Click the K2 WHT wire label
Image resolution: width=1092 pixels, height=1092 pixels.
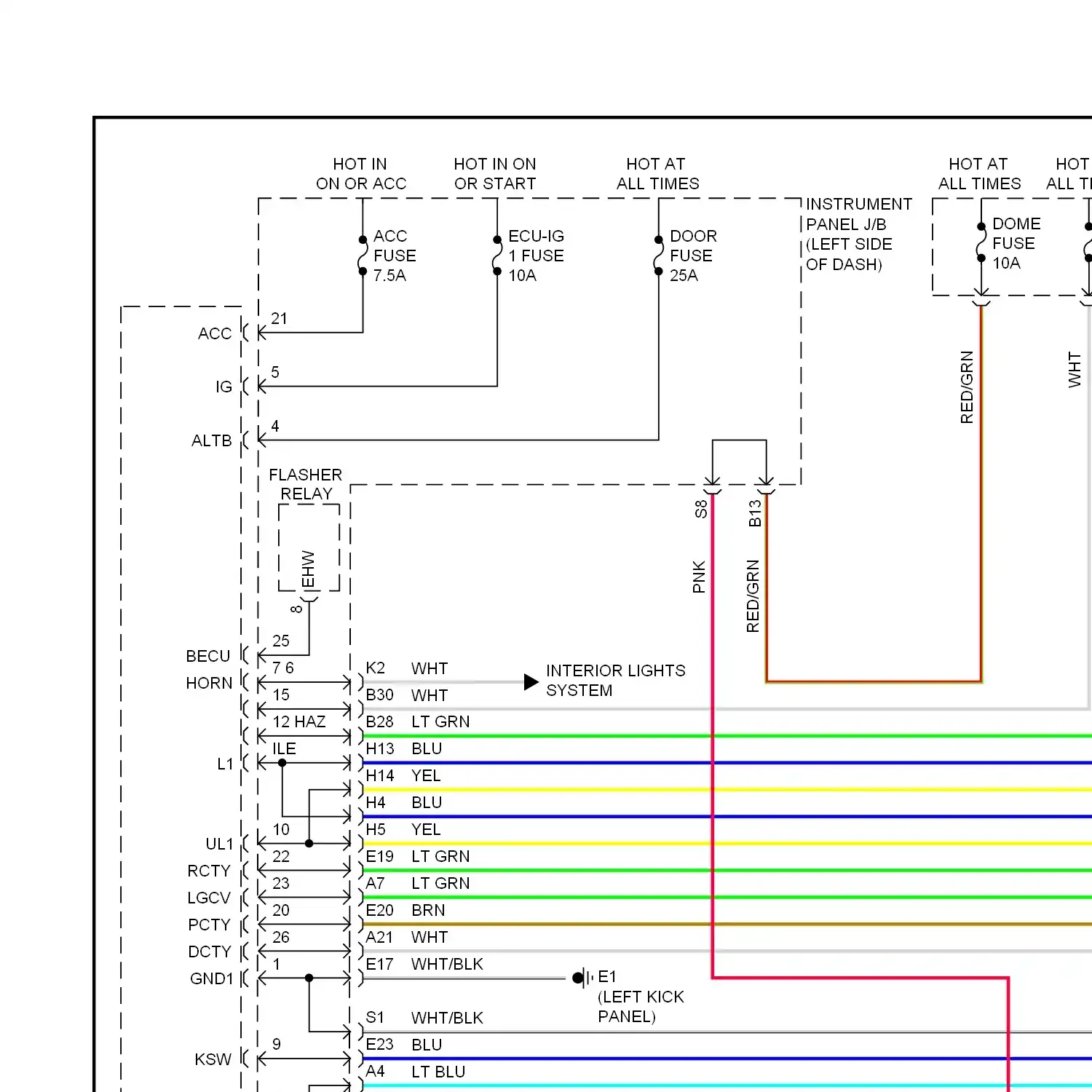coord(406,668)
